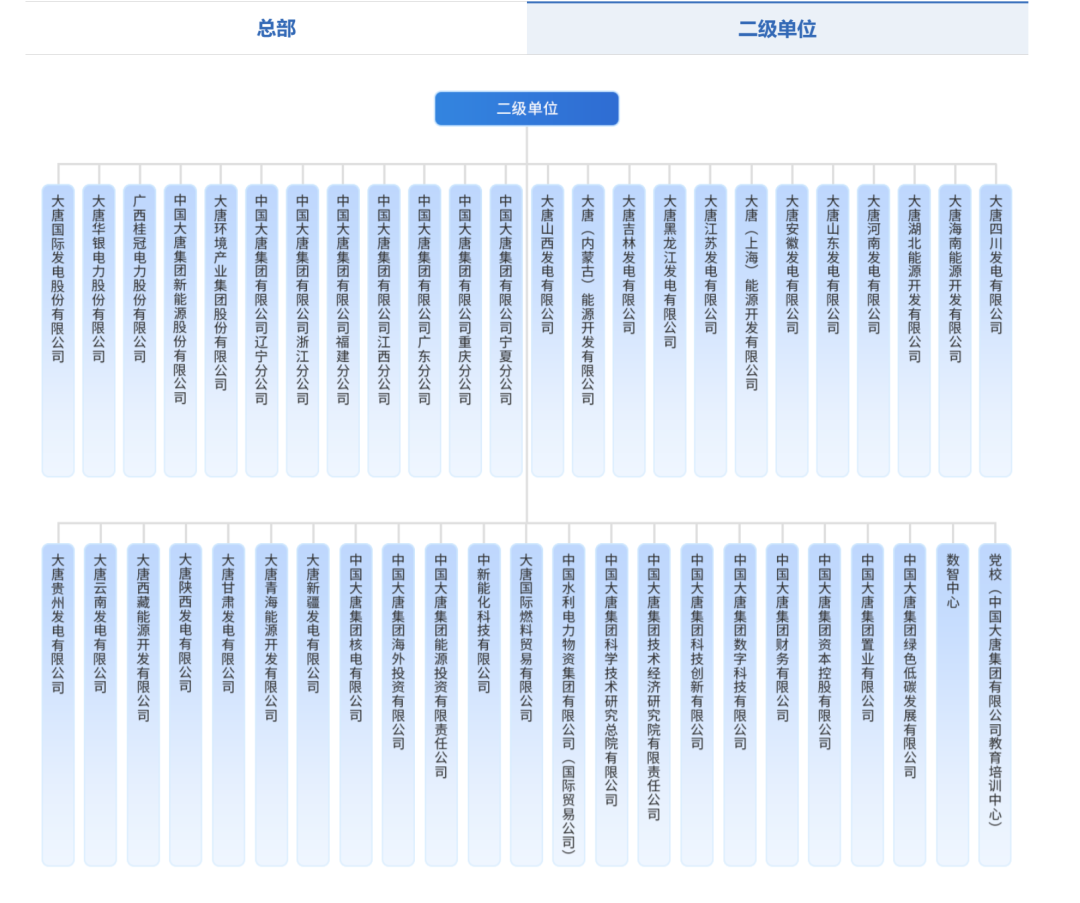Viewport: 1080px width, 903px height.
Task: View 大唐国际燃料贸易有限公司
Action: [526, 705]
